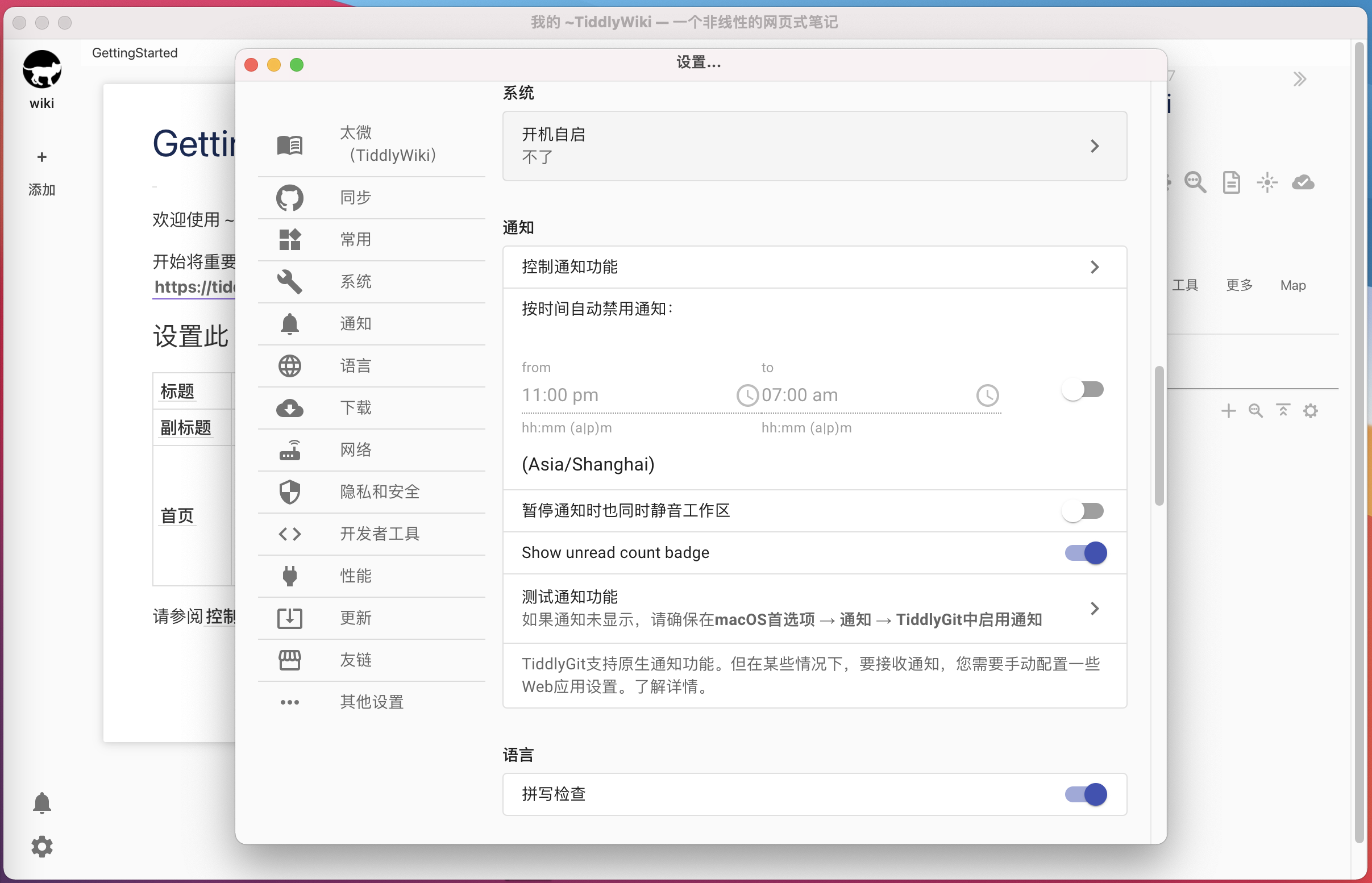Click the 11:00 pm schedule time field
Screen dimensions: 1372x883
(560, 394)
